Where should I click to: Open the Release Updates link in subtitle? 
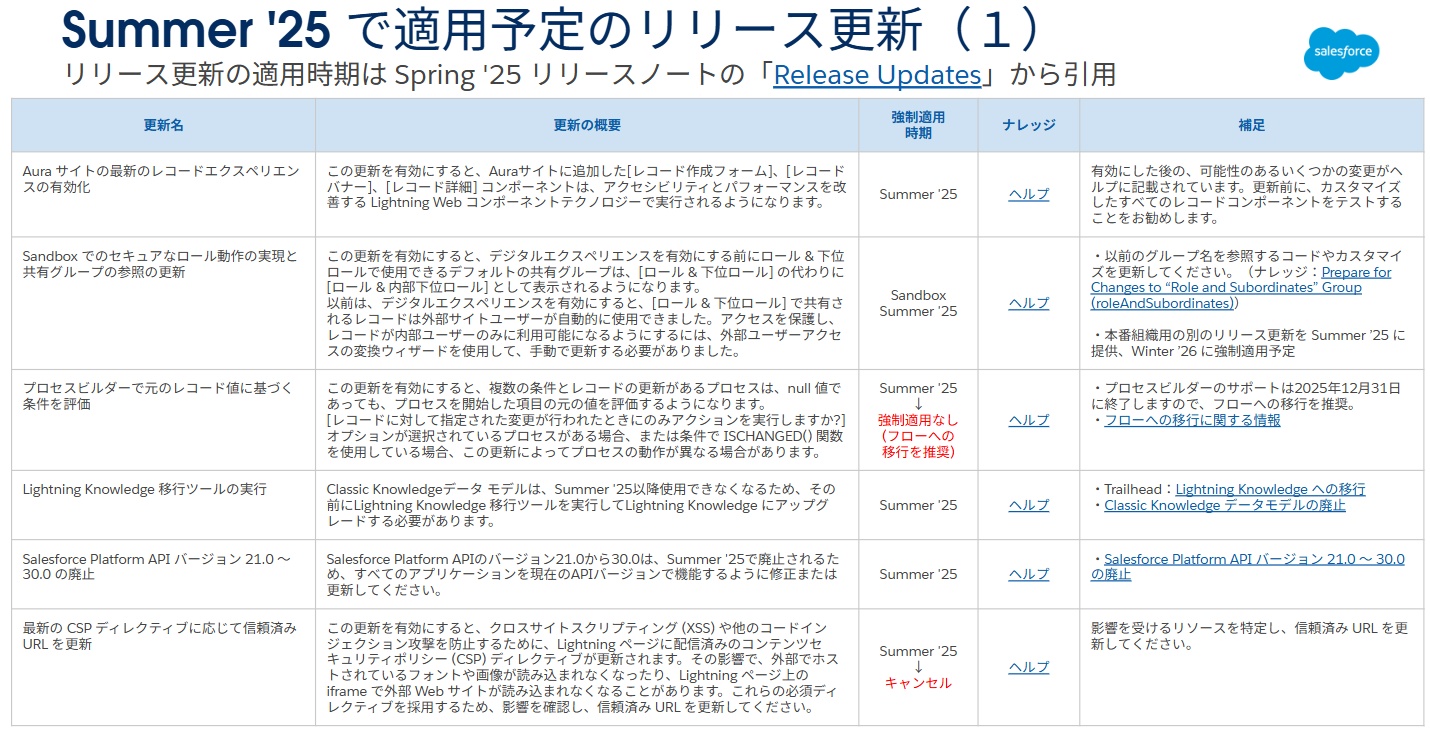click(x=877, y=75)
